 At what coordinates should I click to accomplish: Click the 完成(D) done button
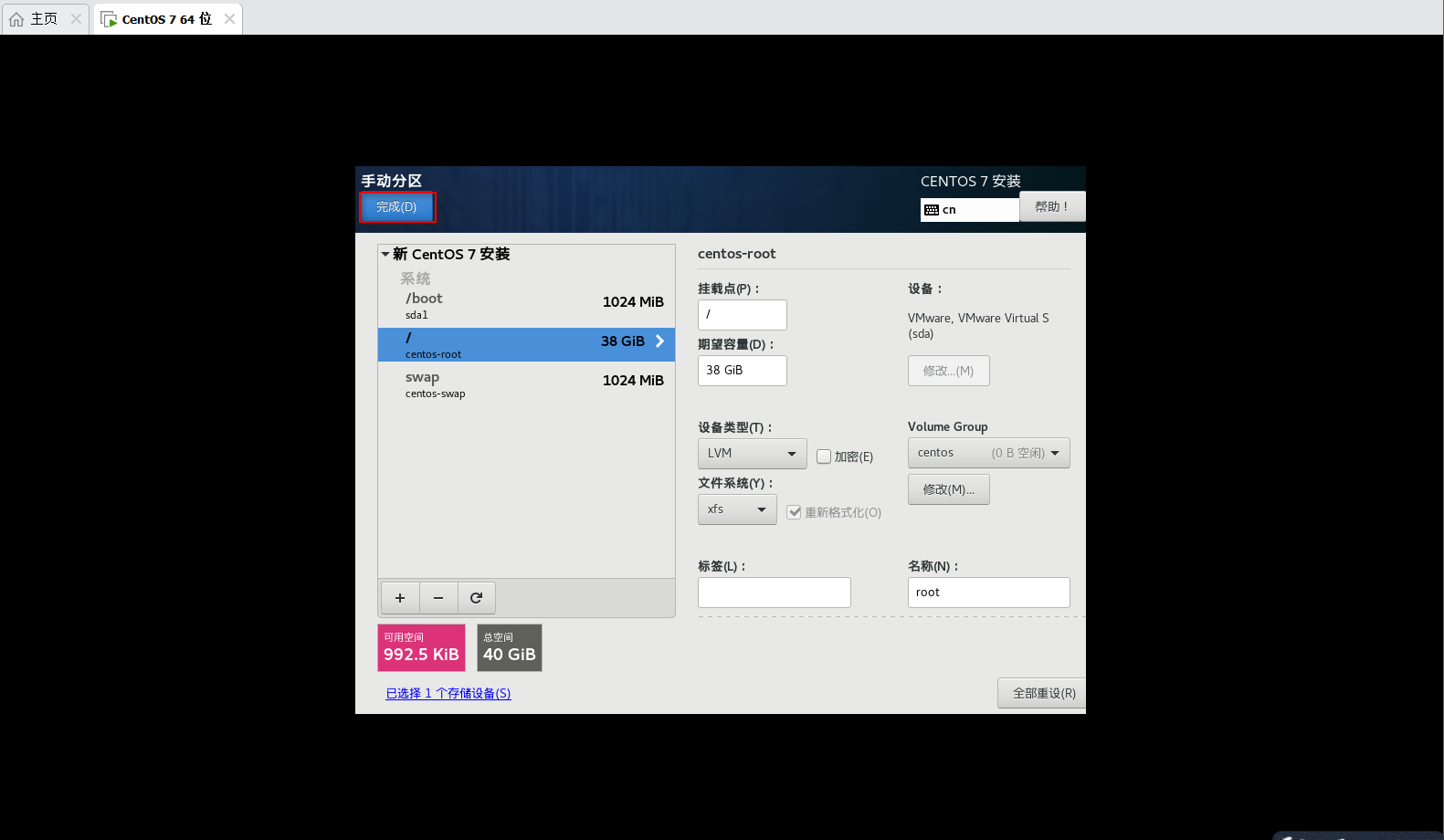pos(396,207)
